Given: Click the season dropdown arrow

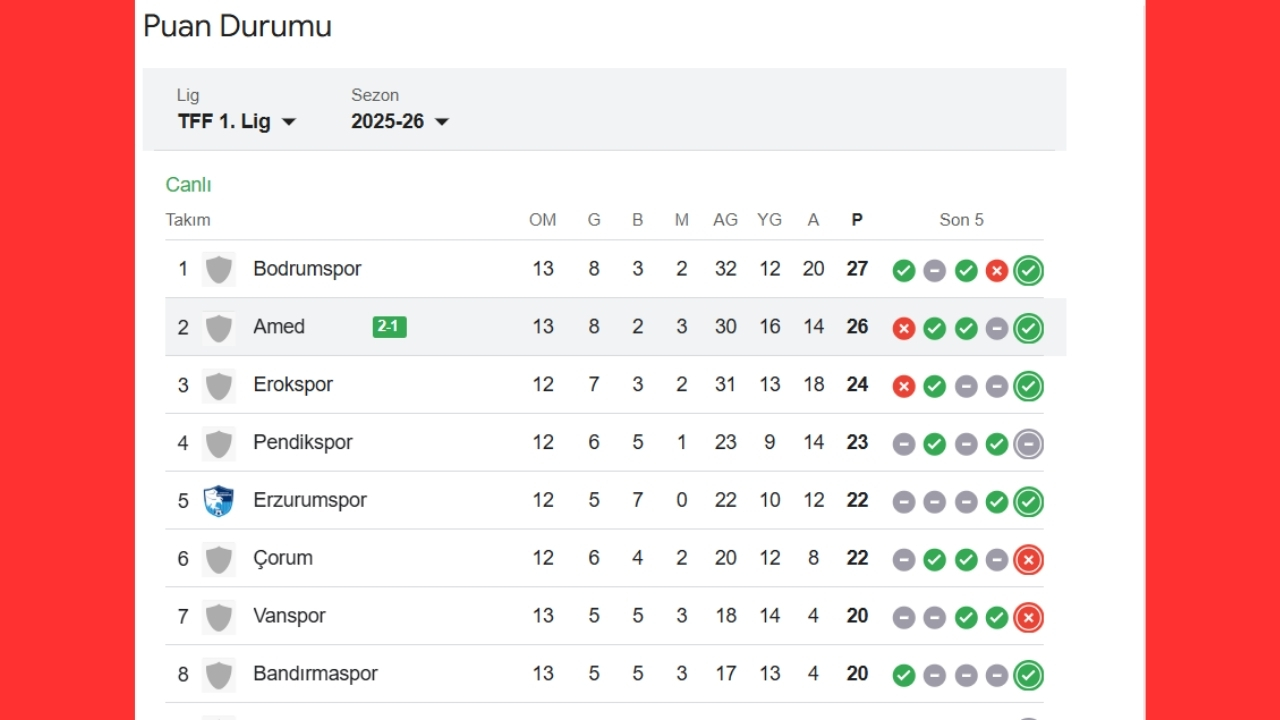Looking at the screenshot, I should 442,122.
